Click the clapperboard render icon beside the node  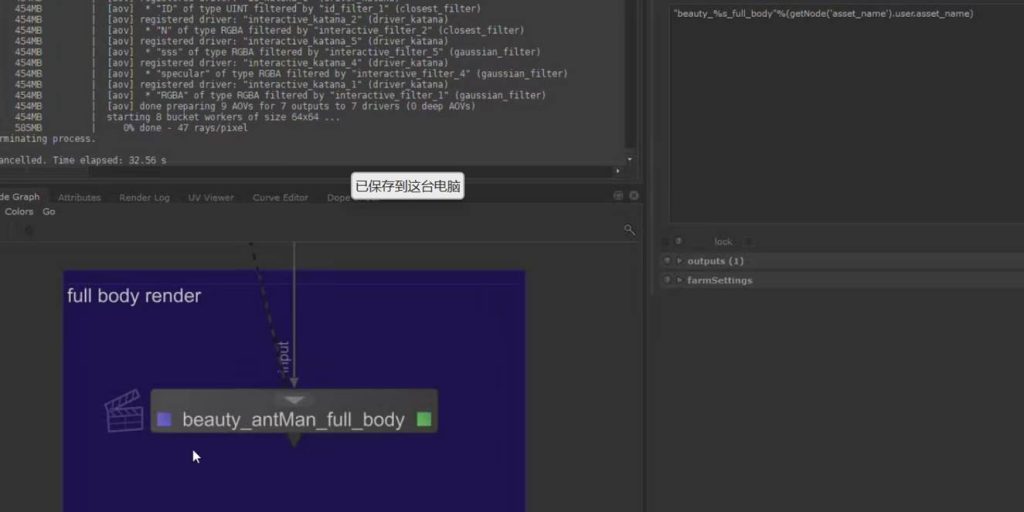(124, 411)
